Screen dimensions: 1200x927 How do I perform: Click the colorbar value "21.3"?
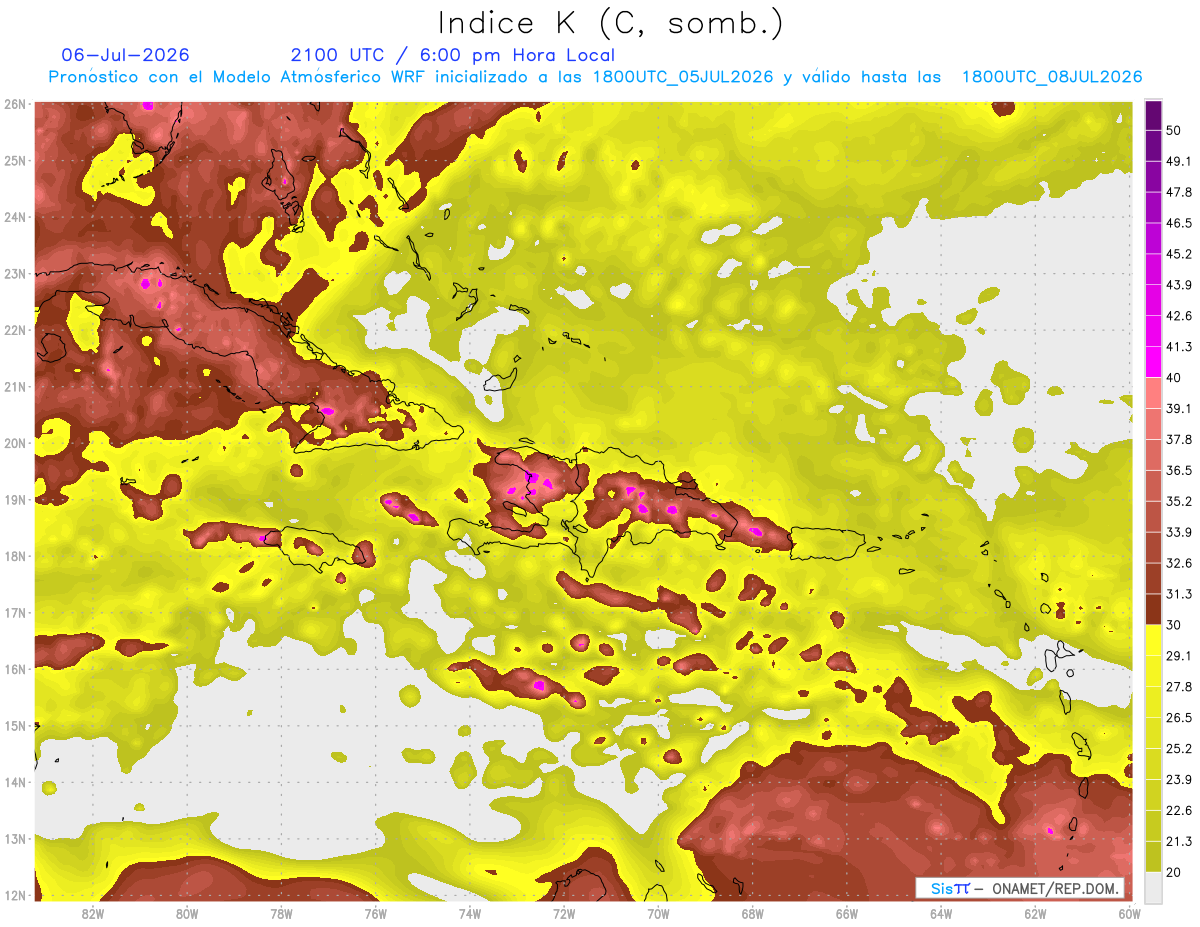pyautogui.click(x=1180, y=842)
